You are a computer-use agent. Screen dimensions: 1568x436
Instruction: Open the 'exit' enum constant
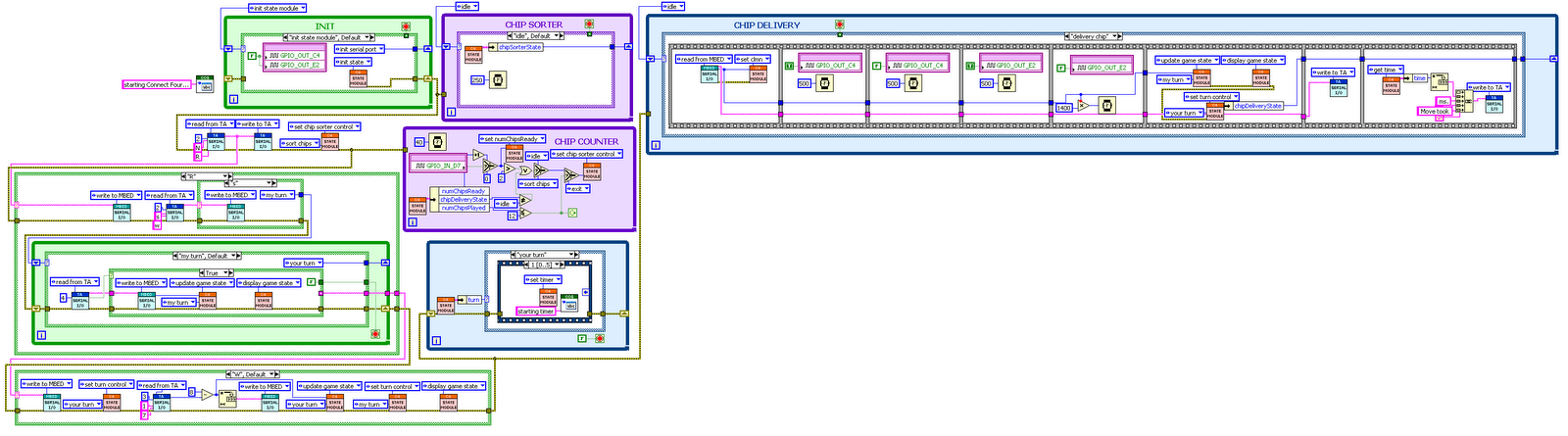click(x=577, y=189)
